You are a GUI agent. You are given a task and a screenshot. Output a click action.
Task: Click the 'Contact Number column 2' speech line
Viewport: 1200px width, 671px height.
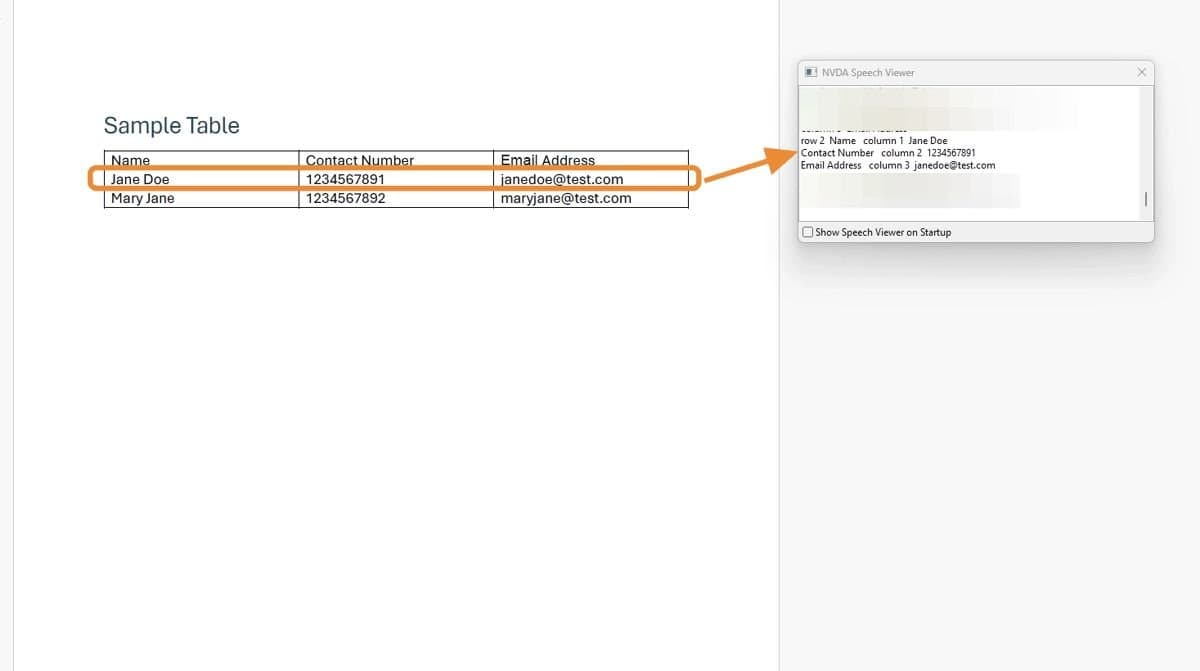tap(887, 153)
